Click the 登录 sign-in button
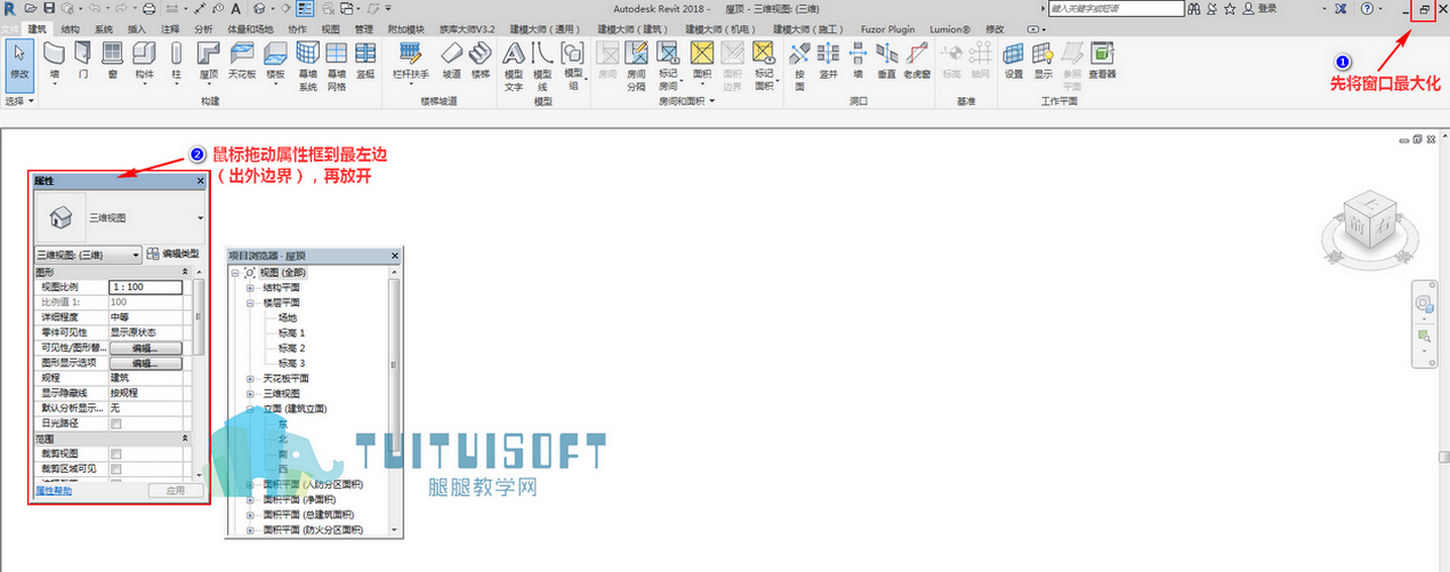1450x572 pixels. click(x=1261, y=8)
